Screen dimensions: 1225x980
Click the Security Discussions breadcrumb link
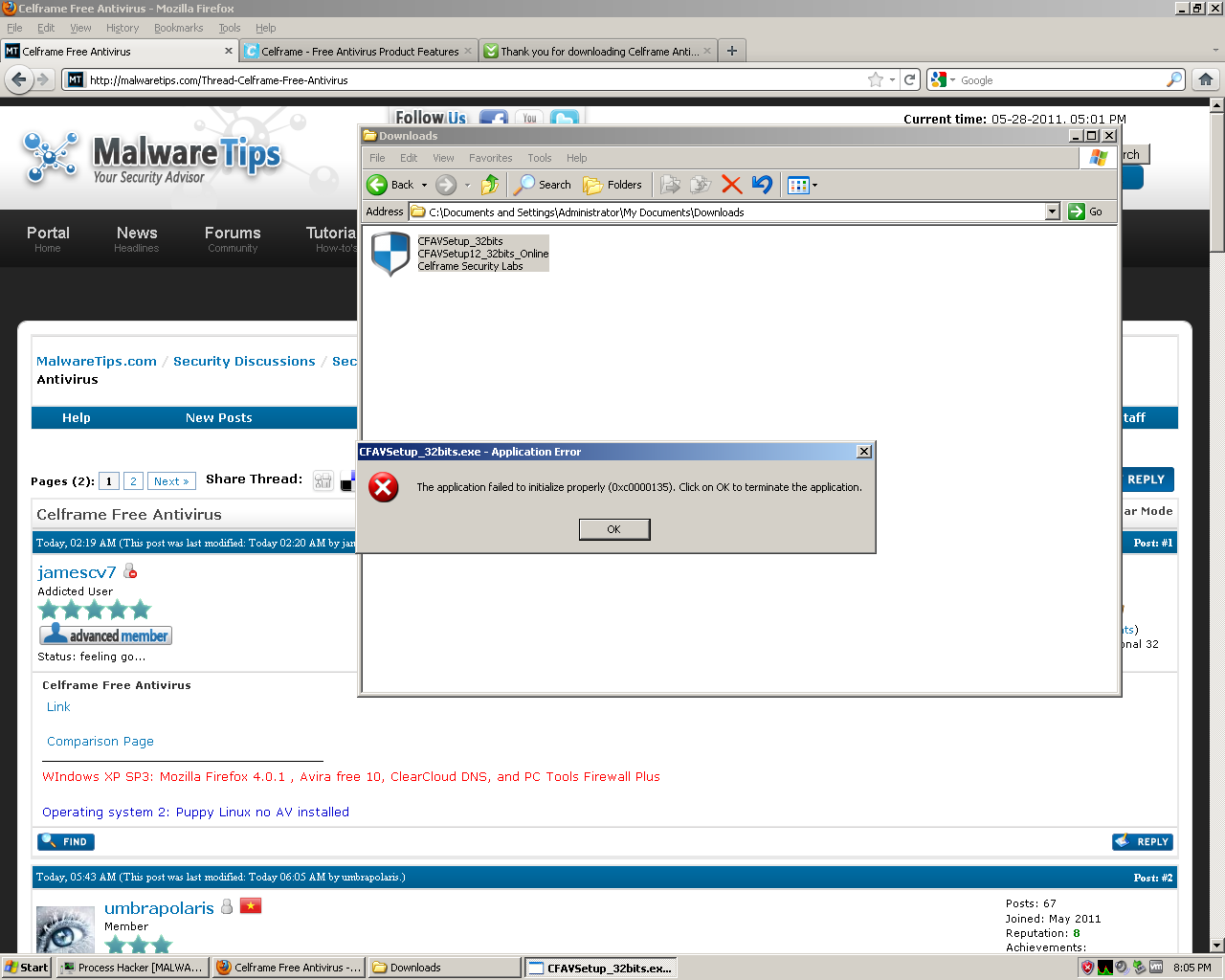pyautogui.click(x=244, y=361)
